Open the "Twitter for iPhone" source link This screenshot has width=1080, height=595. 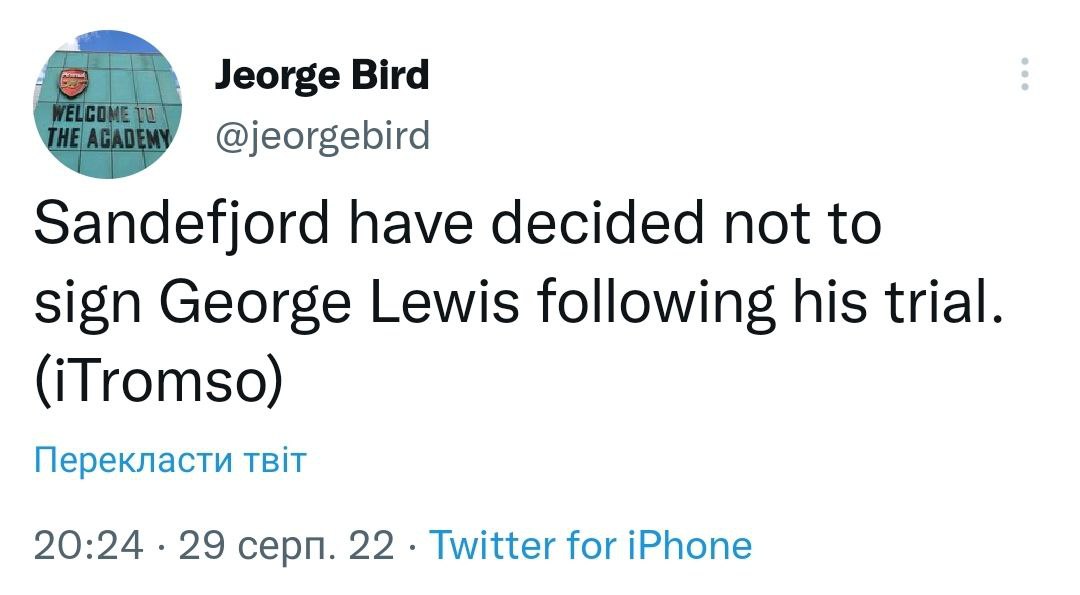click(589, 545)
